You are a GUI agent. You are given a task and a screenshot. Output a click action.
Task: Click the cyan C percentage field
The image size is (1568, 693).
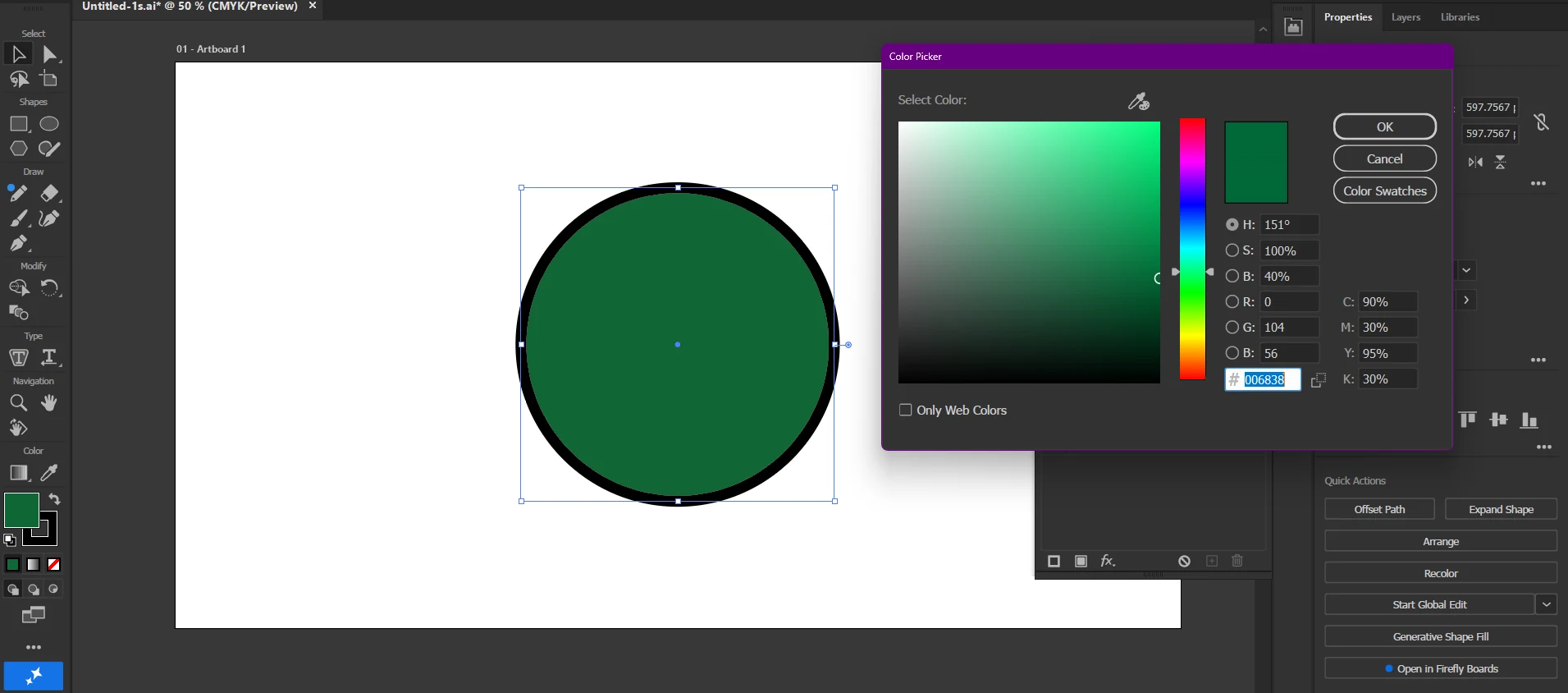(1387, 301)
